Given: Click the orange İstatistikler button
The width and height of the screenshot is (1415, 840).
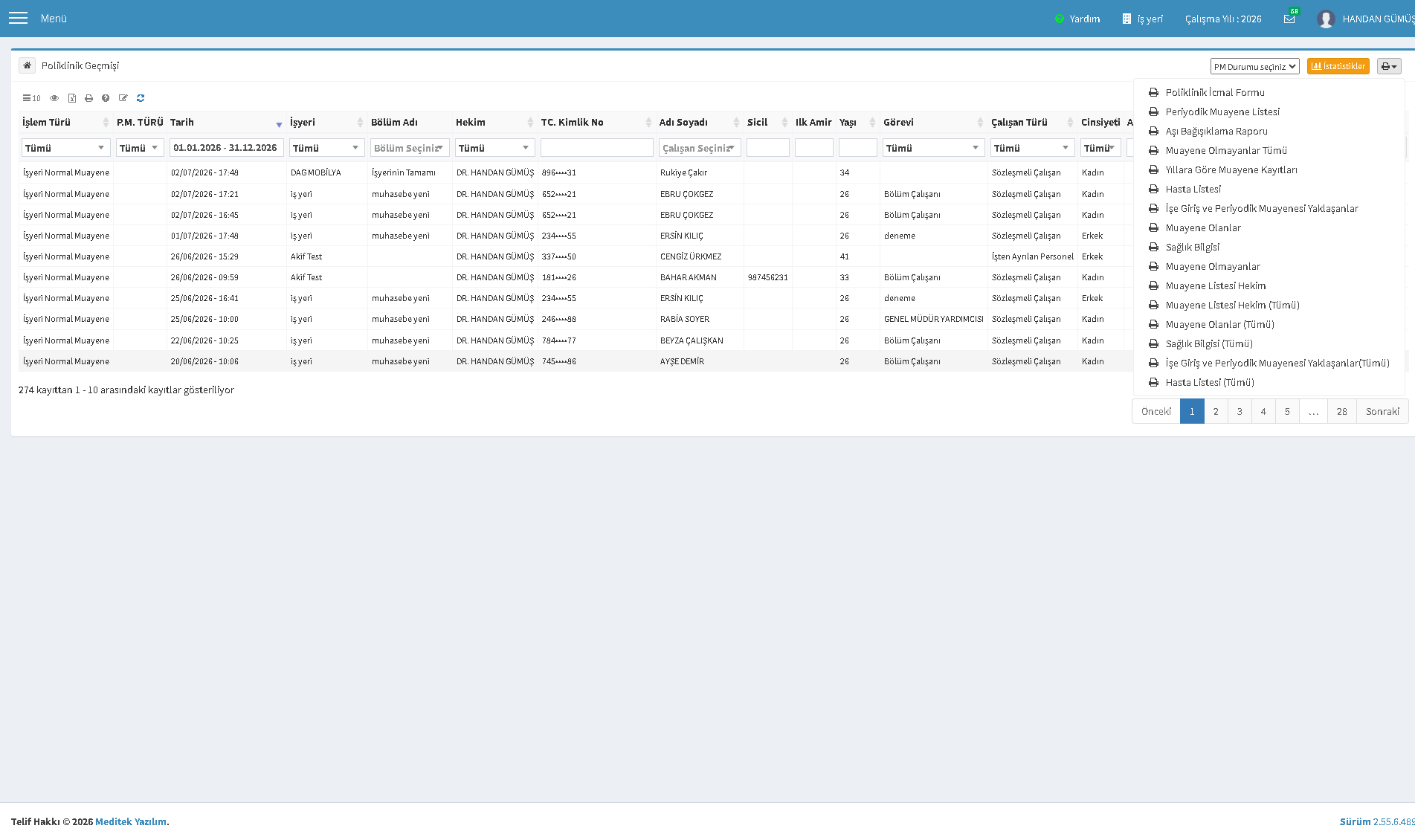Looking at the screenshot, I should [1338, 66].
